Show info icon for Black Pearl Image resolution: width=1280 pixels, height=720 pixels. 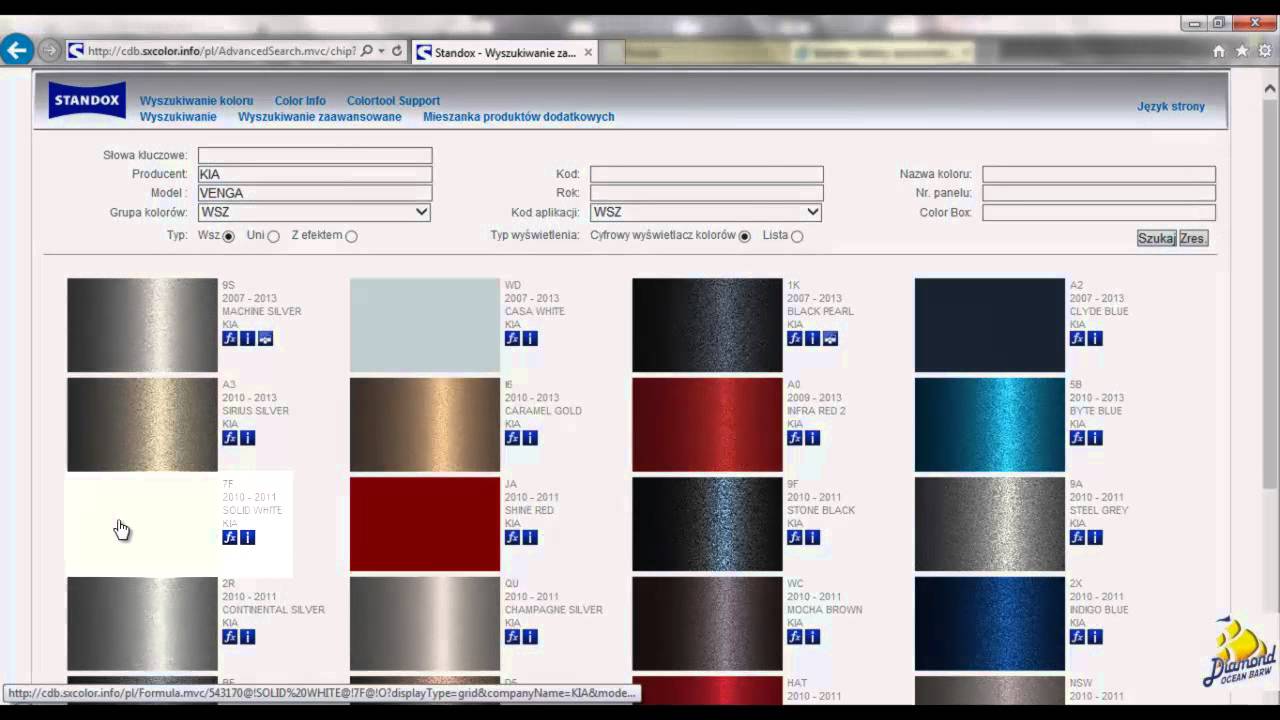pos(812,338)
